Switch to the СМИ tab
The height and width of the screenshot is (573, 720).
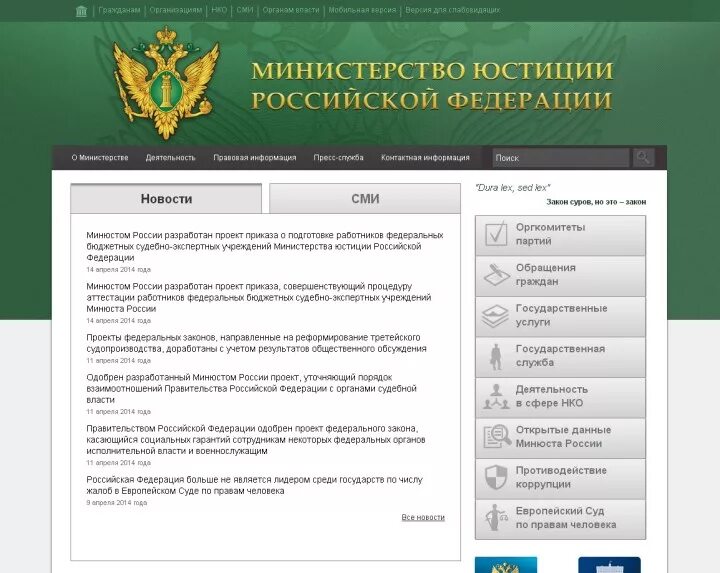(x=365, y=199)
